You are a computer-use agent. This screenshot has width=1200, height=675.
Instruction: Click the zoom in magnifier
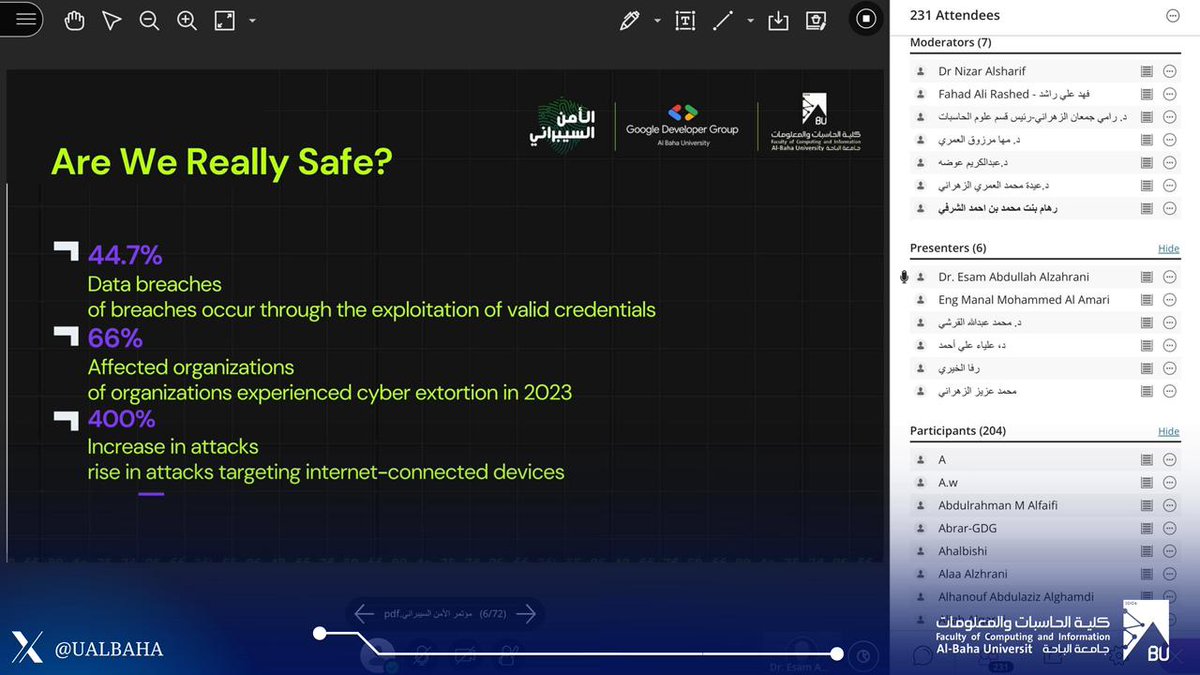pos(186,20)
